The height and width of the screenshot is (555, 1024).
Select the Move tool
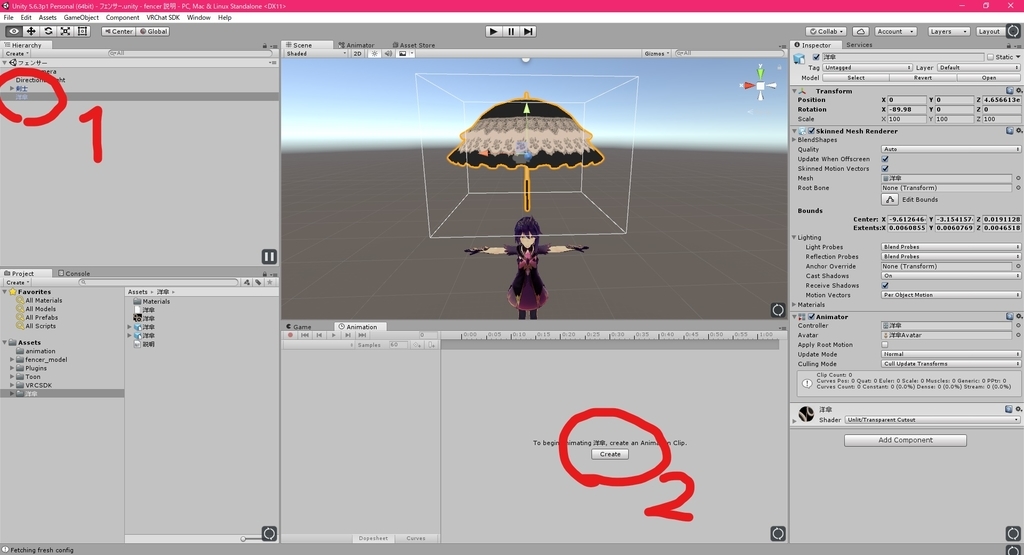pos(31,31)
